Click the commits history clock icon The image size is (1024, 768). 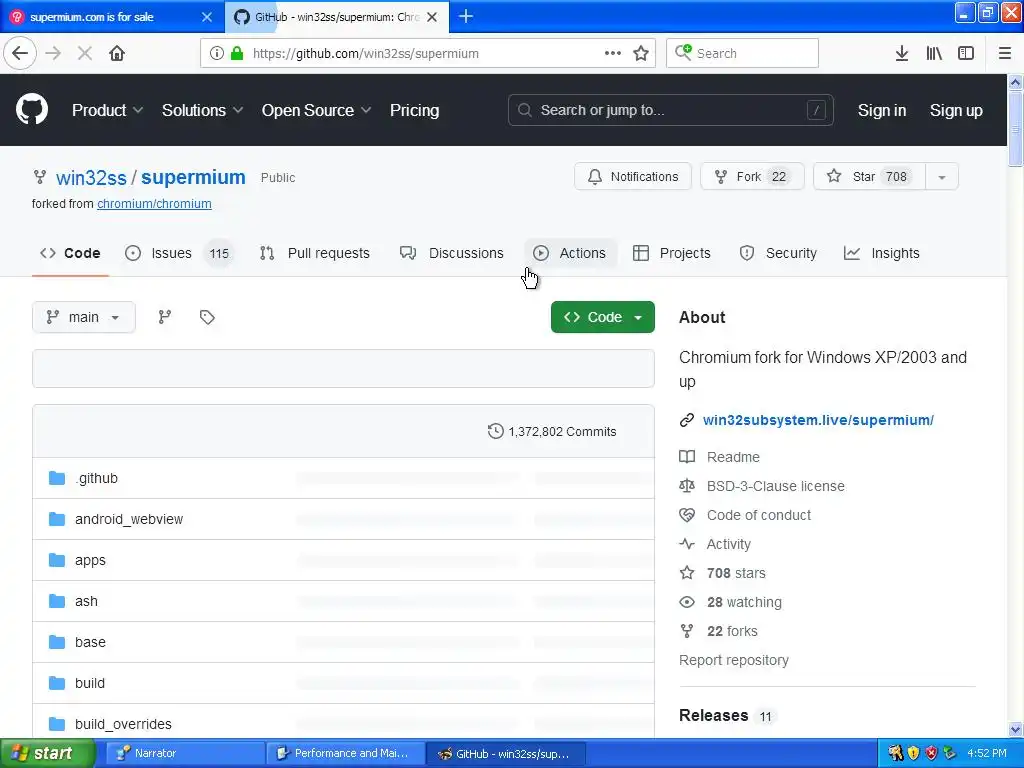(496, 431)
